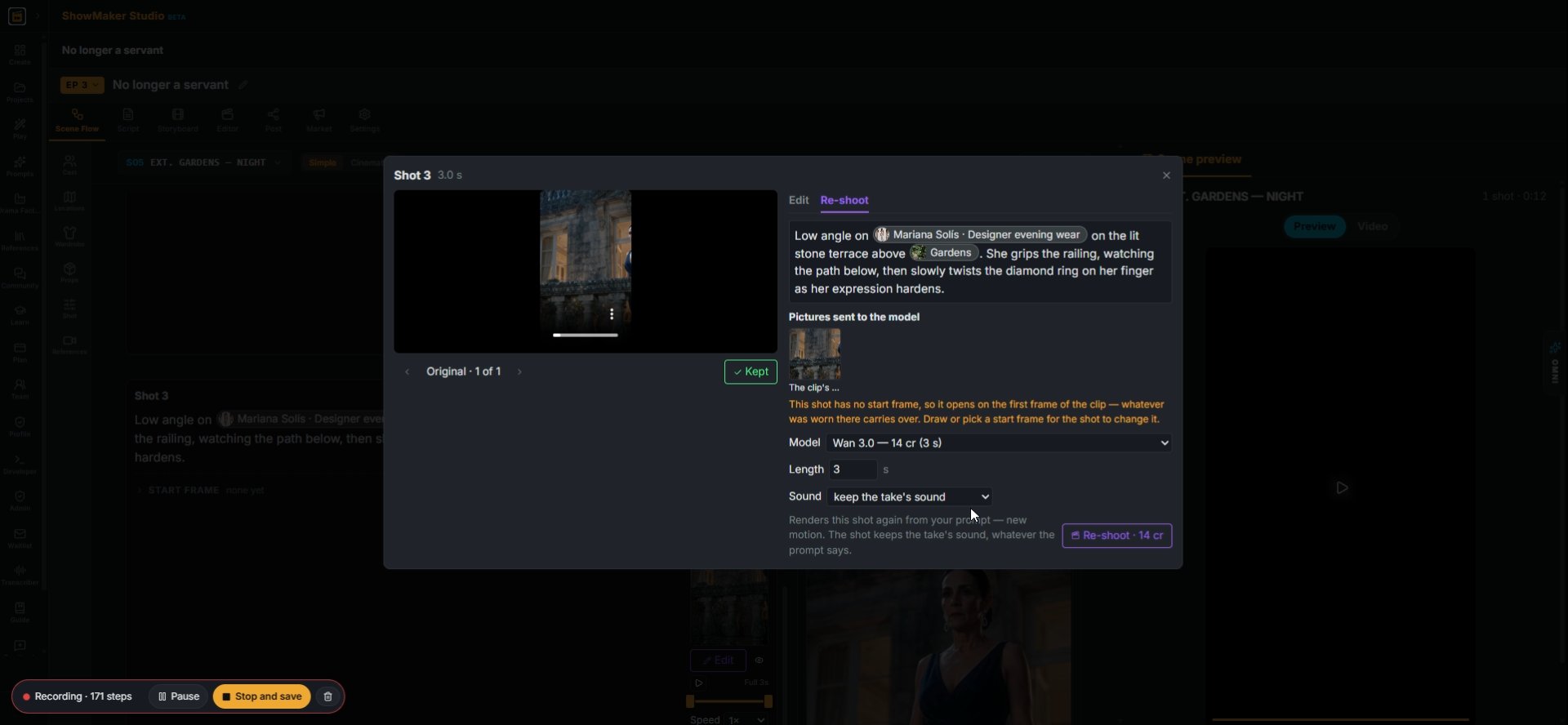This screenshot has width=1568, height=725.
Task: Open the Storyboard tab
Action: tap(177, 120)
